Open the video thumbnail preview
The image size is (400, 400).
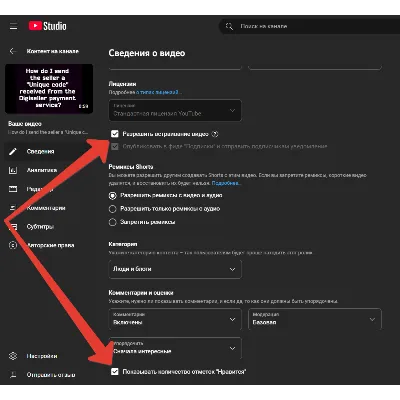coord(49,89)
